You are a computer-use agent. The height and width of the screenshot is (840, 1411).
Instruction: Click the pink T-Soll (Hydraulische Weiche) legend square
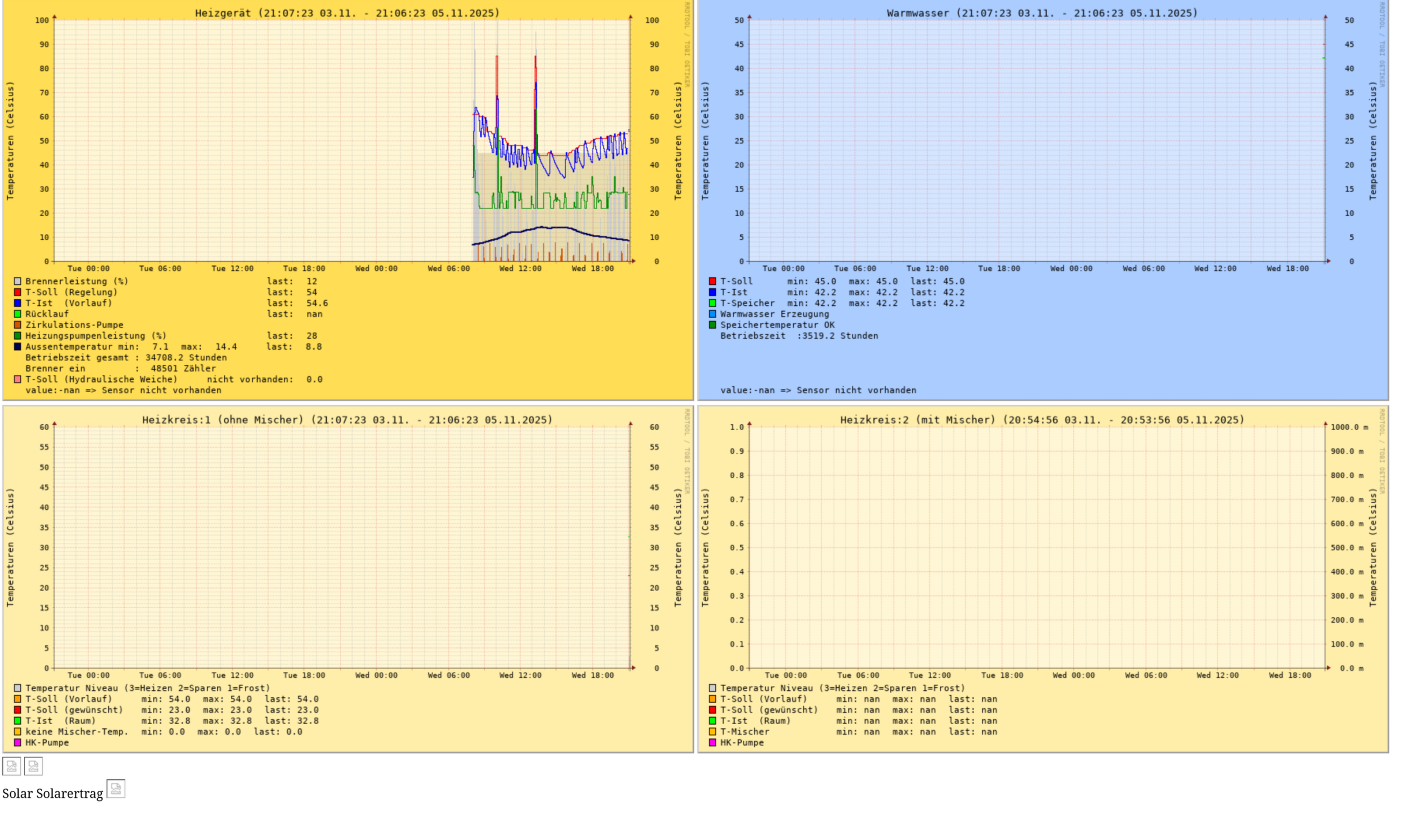point(18,379)
